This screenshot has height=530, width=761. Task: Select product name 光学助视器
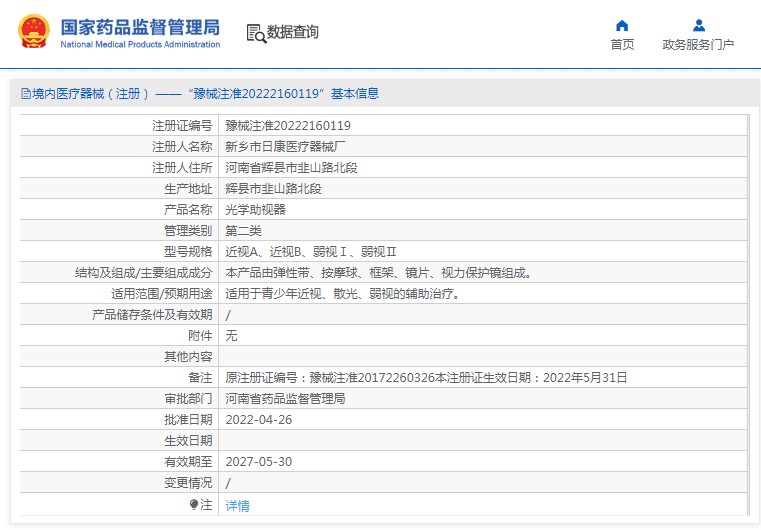tap(255, 210)
